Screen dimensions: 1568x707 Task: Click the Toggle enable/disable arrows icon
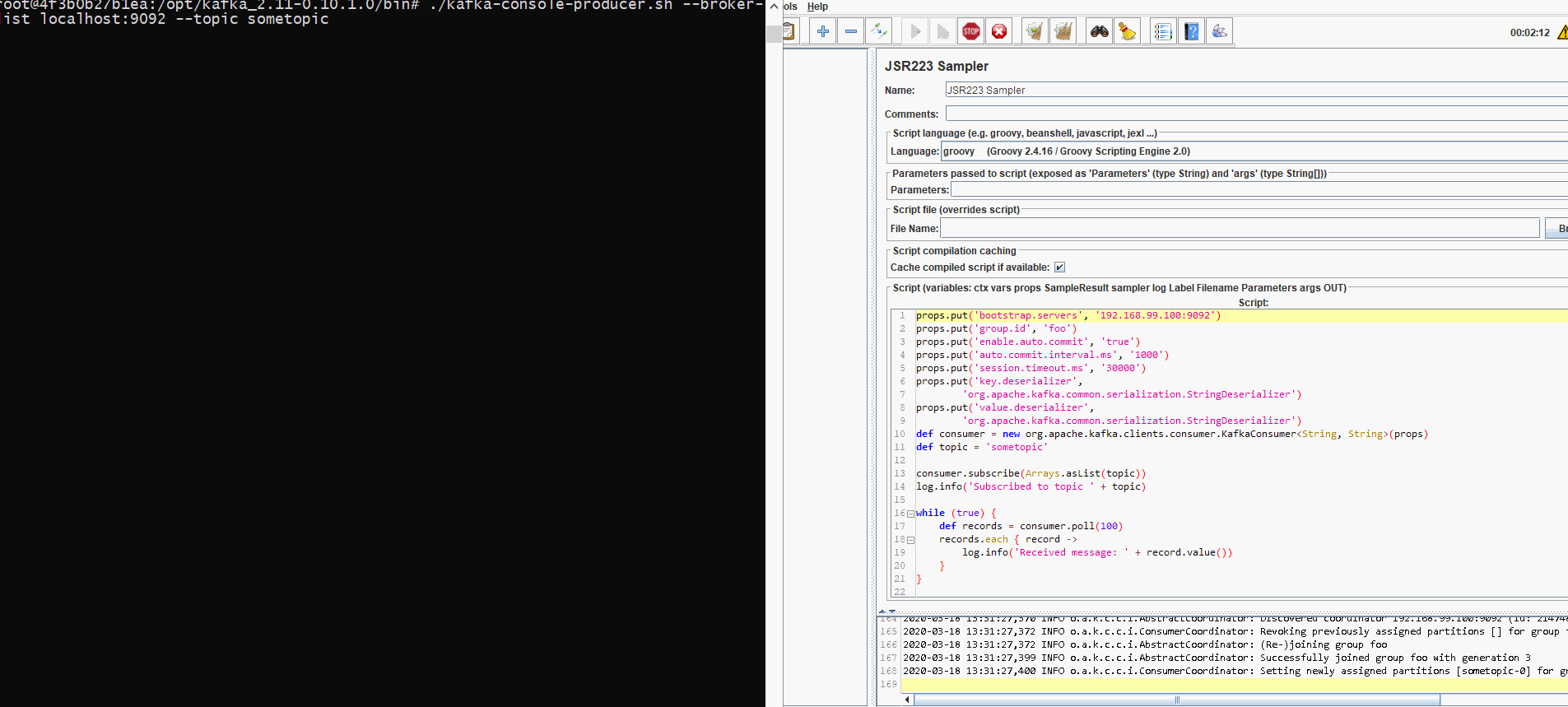(x=879, y=31)
